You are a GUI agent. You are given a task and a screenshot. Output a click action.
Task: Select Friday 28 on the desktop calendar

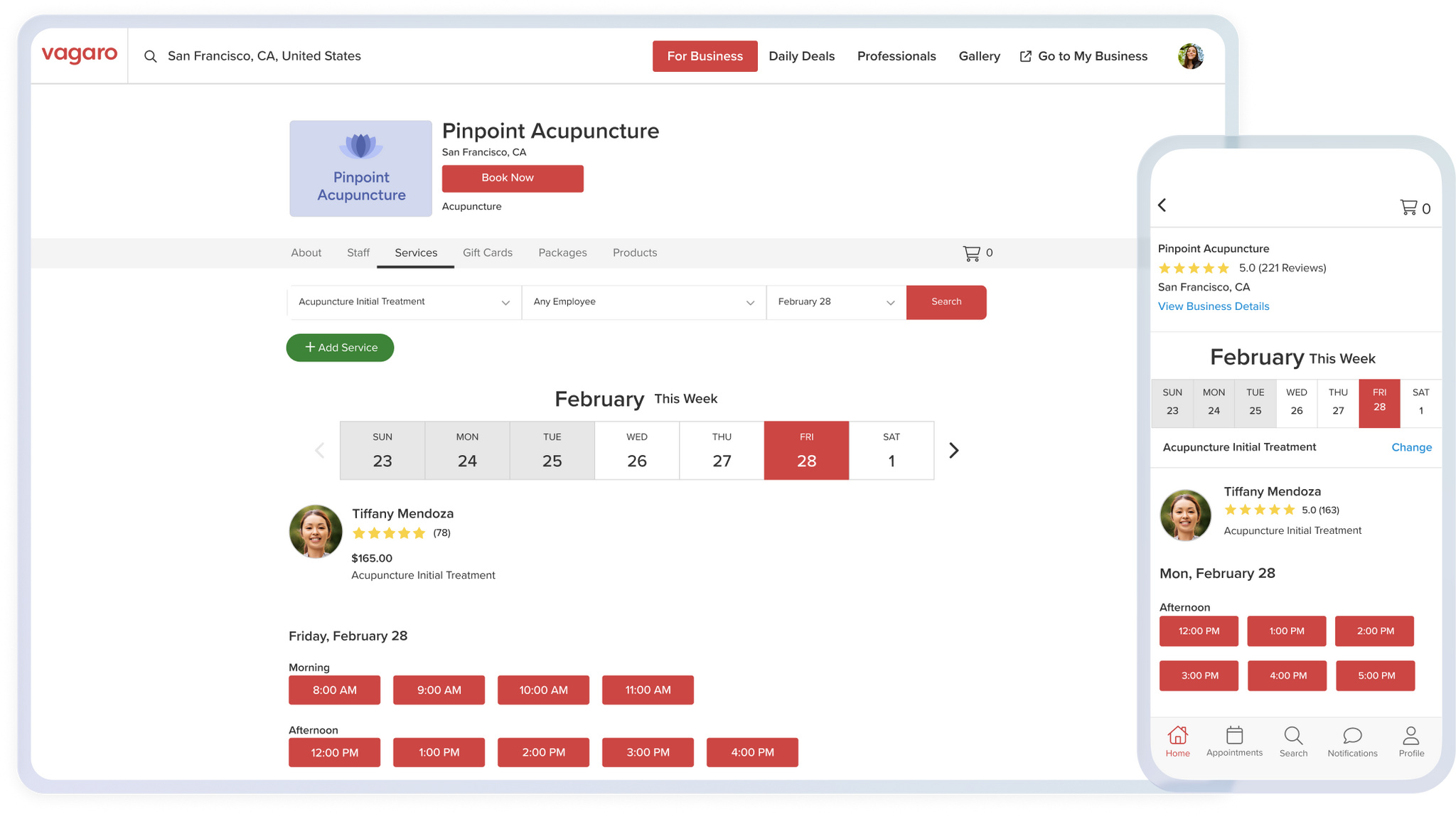[x=806, y=451]
